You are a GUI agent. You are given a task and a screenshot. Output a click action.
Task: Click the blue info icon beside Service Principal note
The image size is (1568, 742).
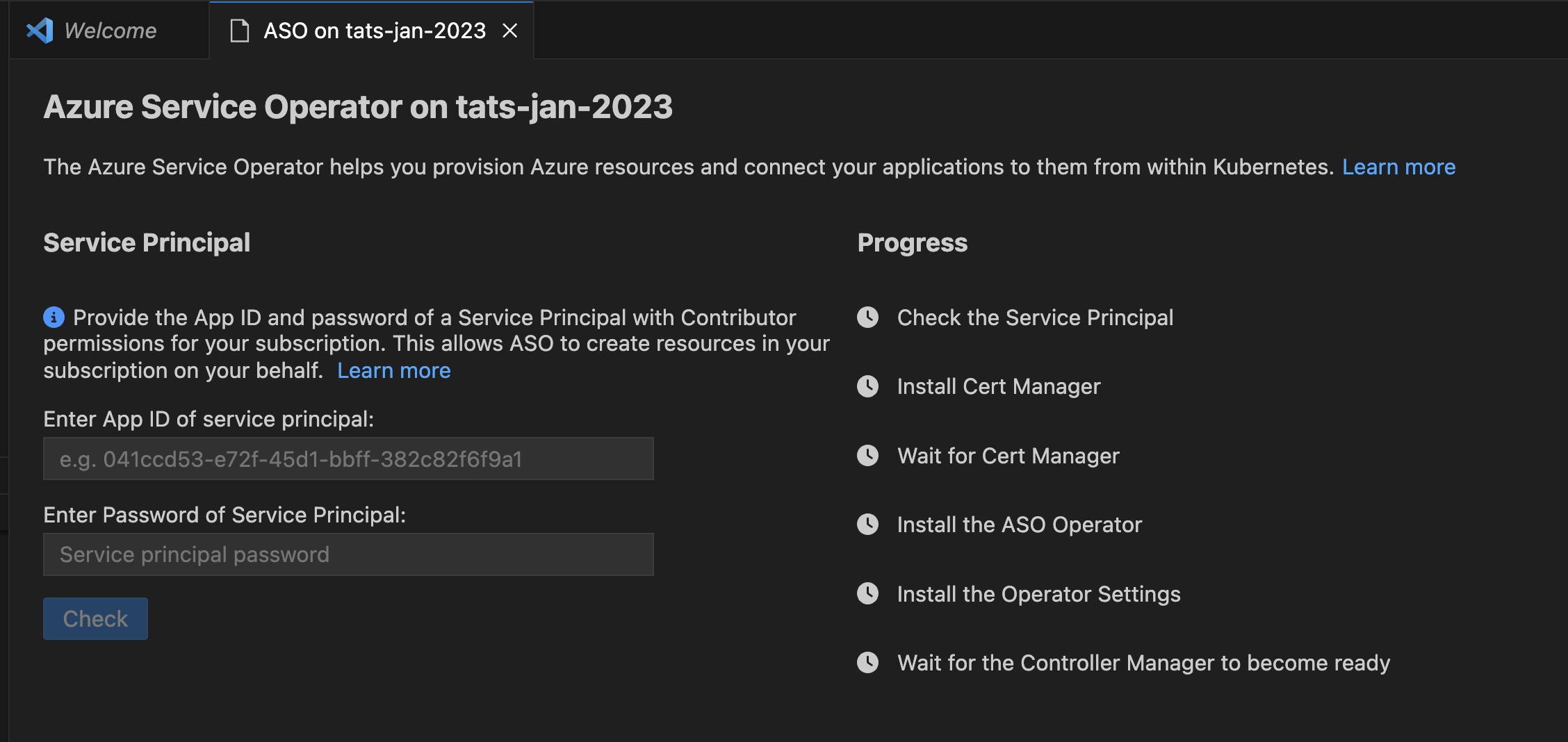coord(54,318)
